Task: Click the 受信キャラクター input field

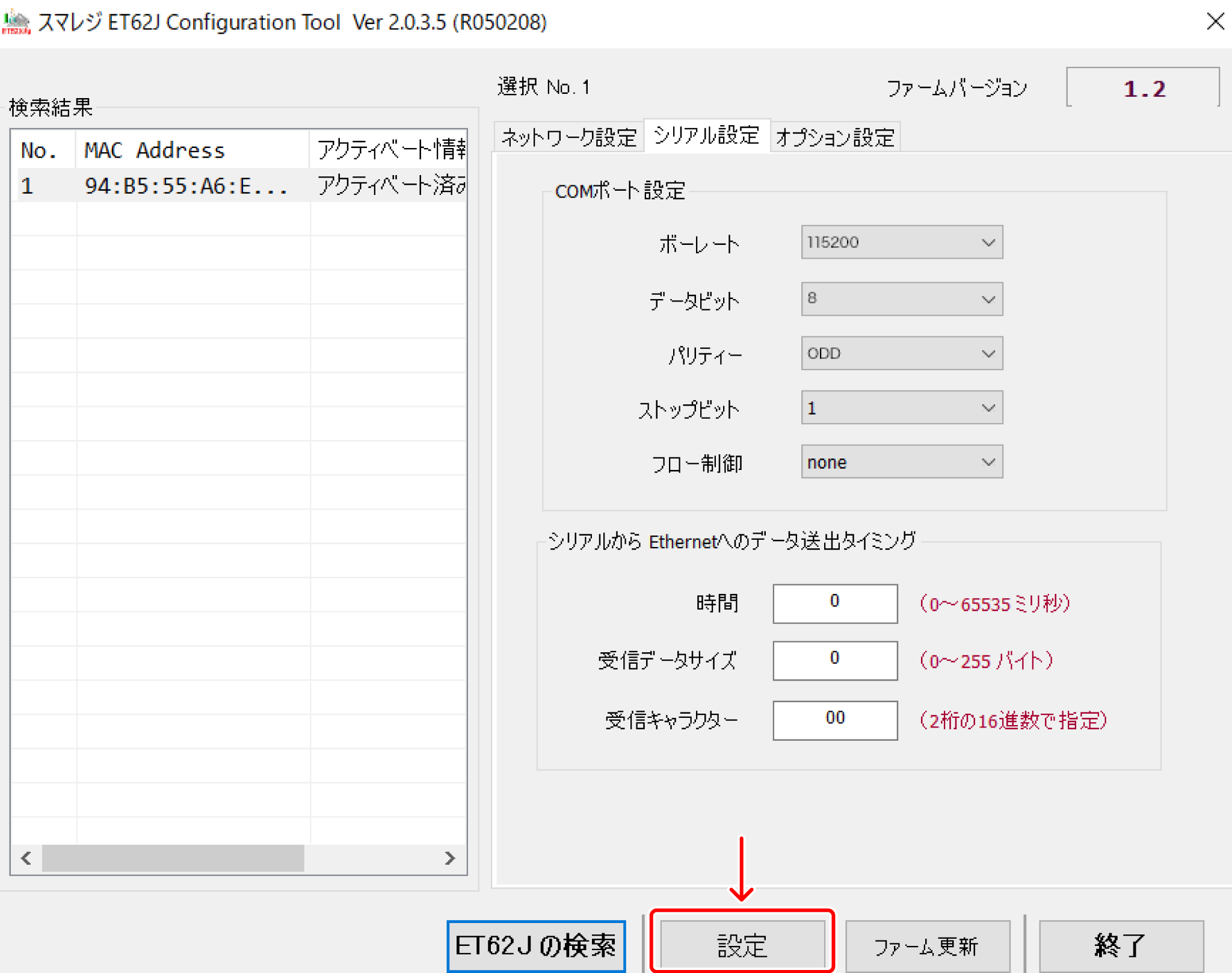Action: (x=835, y=720)
